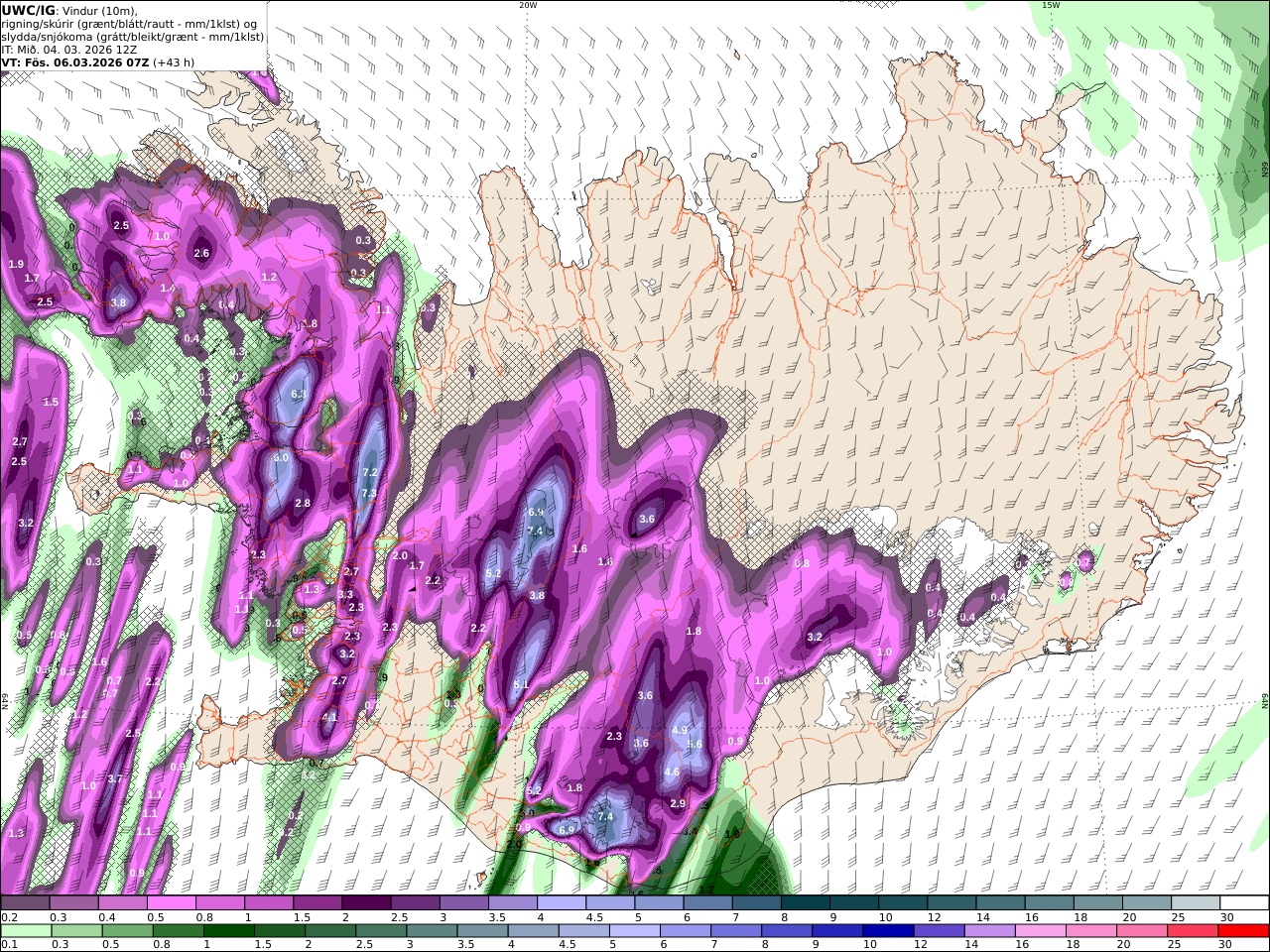
Task: Click the 'slydda/snjókoma' legend description line
Action: click(x=133, y=37)
